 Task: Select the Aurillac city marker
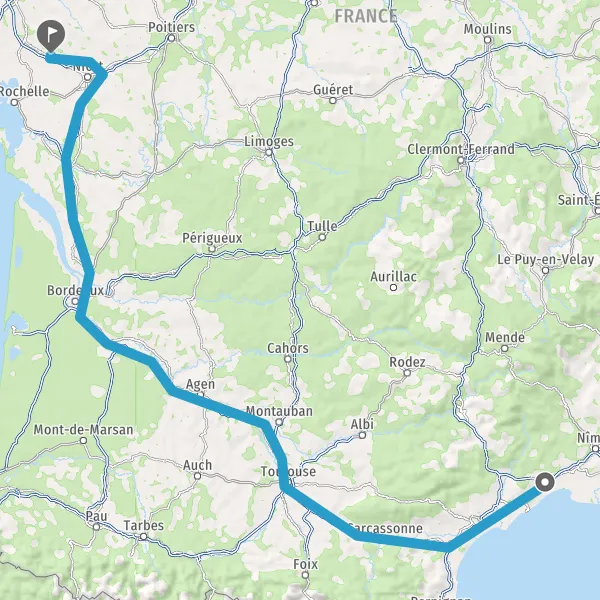tap(393, 287)
